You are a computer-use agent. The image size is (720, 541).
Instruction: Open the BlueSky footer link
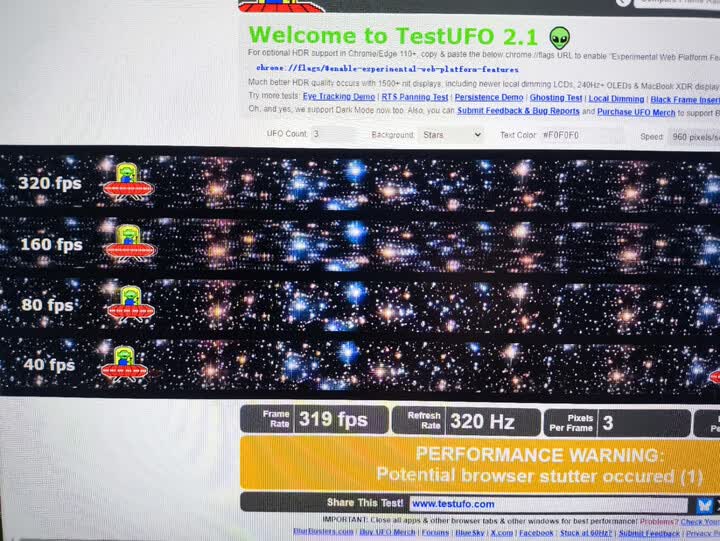tap(470, 533)
